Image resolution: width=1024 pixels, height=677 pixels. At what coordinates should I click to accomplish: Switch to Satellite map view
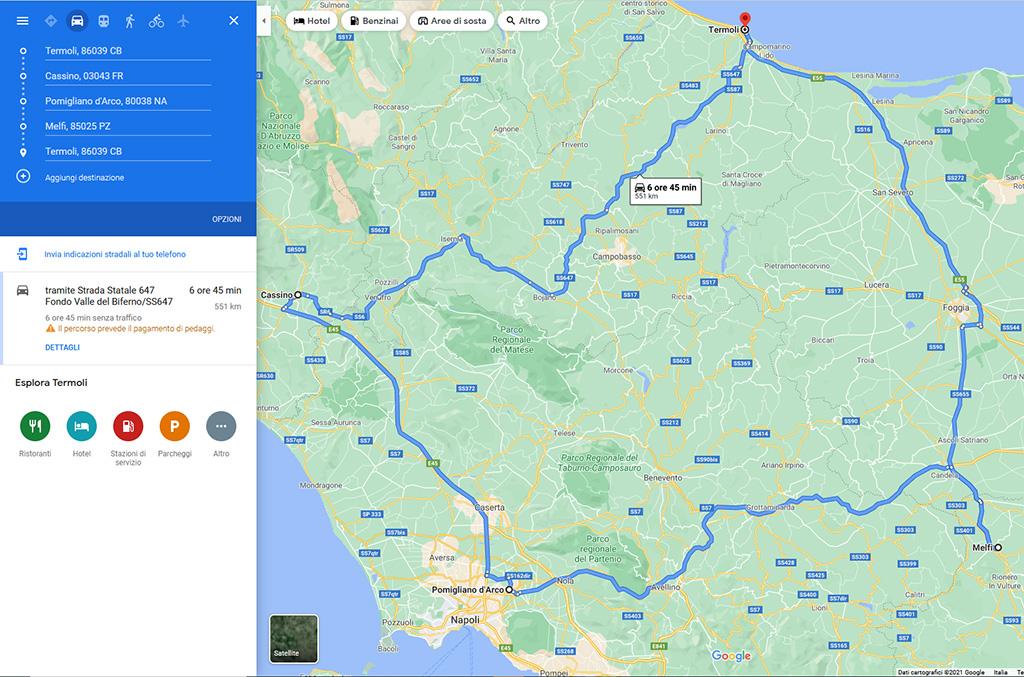(294, 639)
